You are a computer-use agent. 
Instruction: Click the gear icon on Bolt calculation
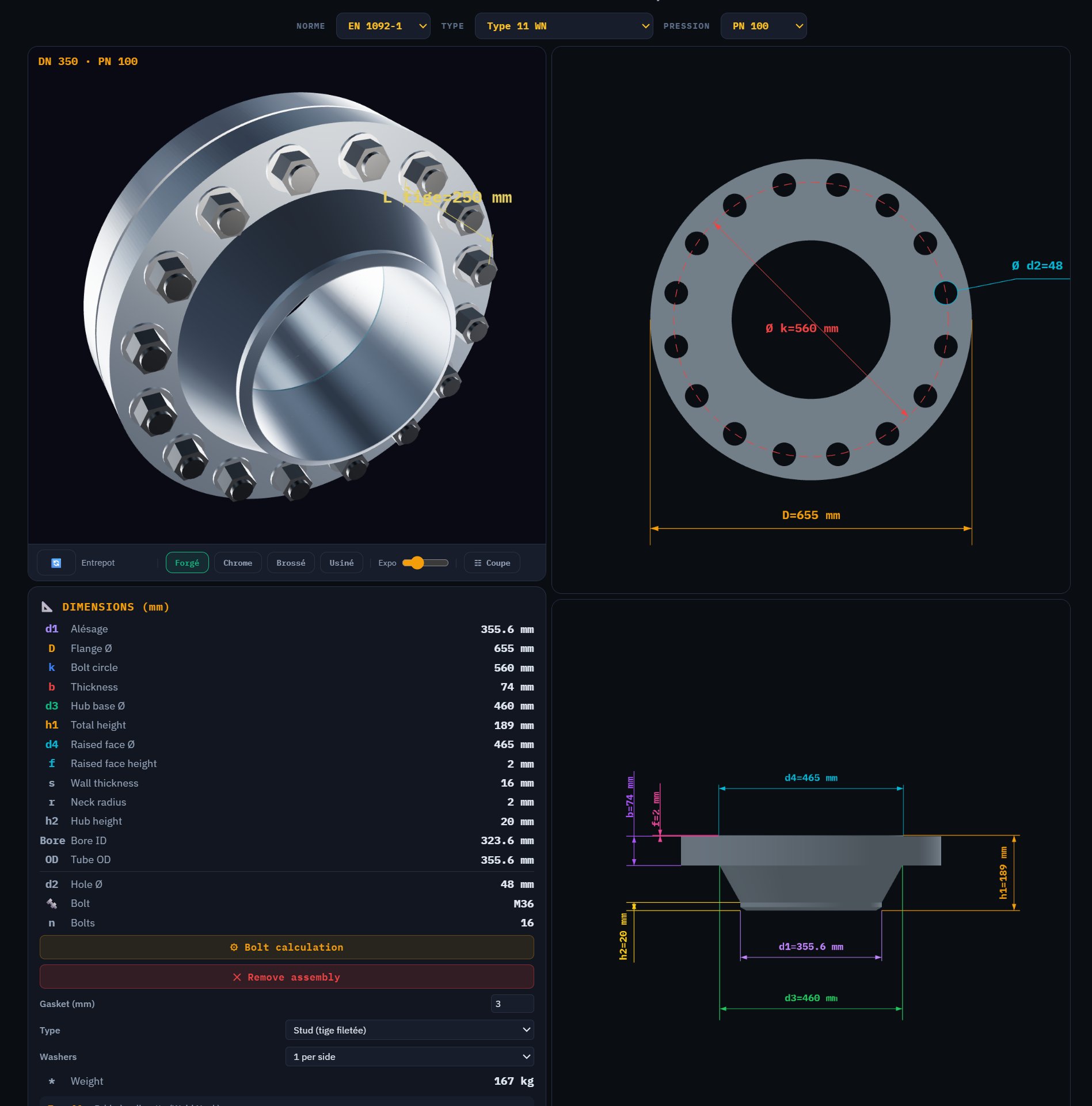click(234, 947)
